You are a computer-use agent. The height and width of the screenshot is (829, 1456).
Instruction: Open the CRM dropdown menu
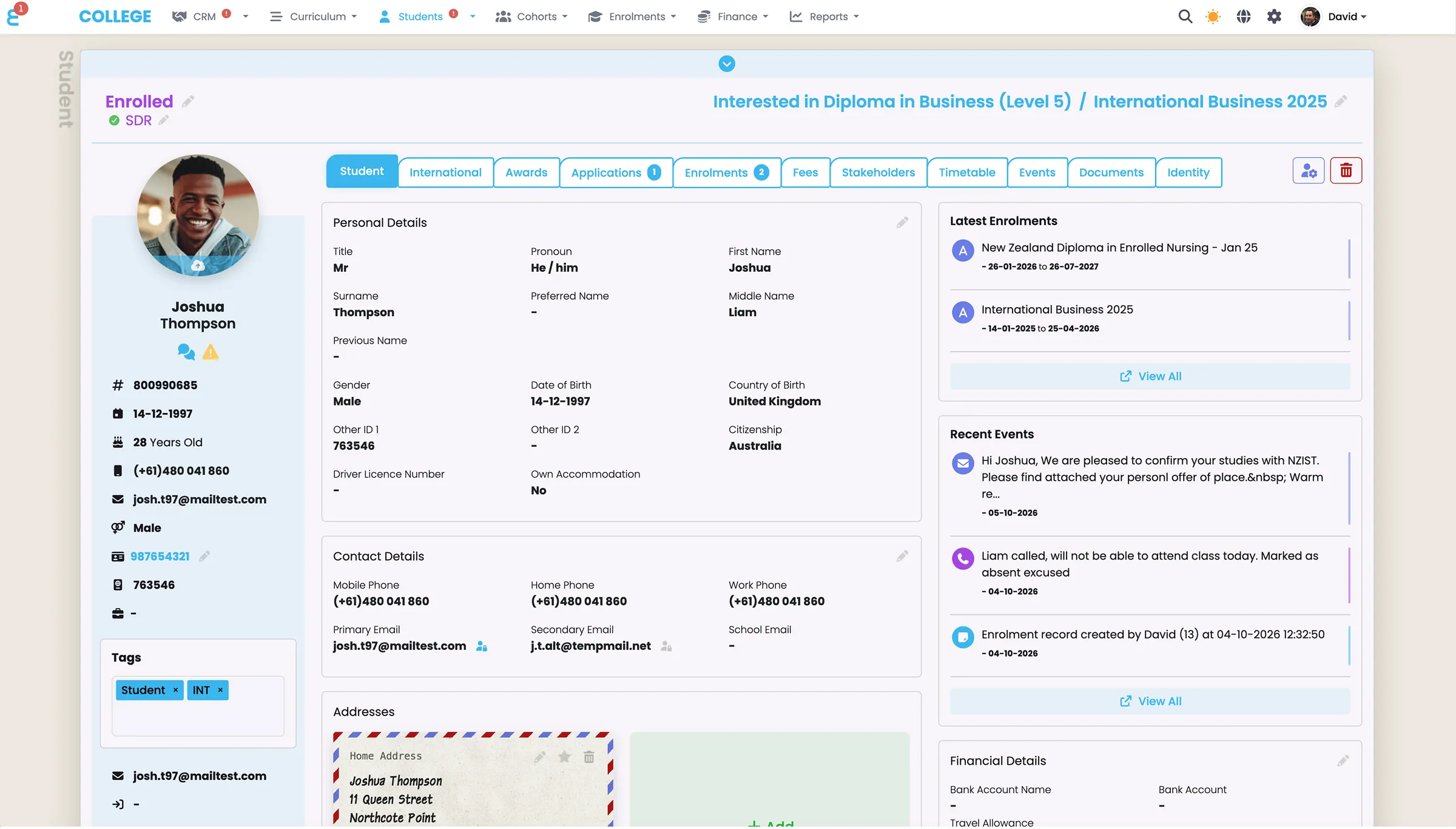(x=210, y=16)
